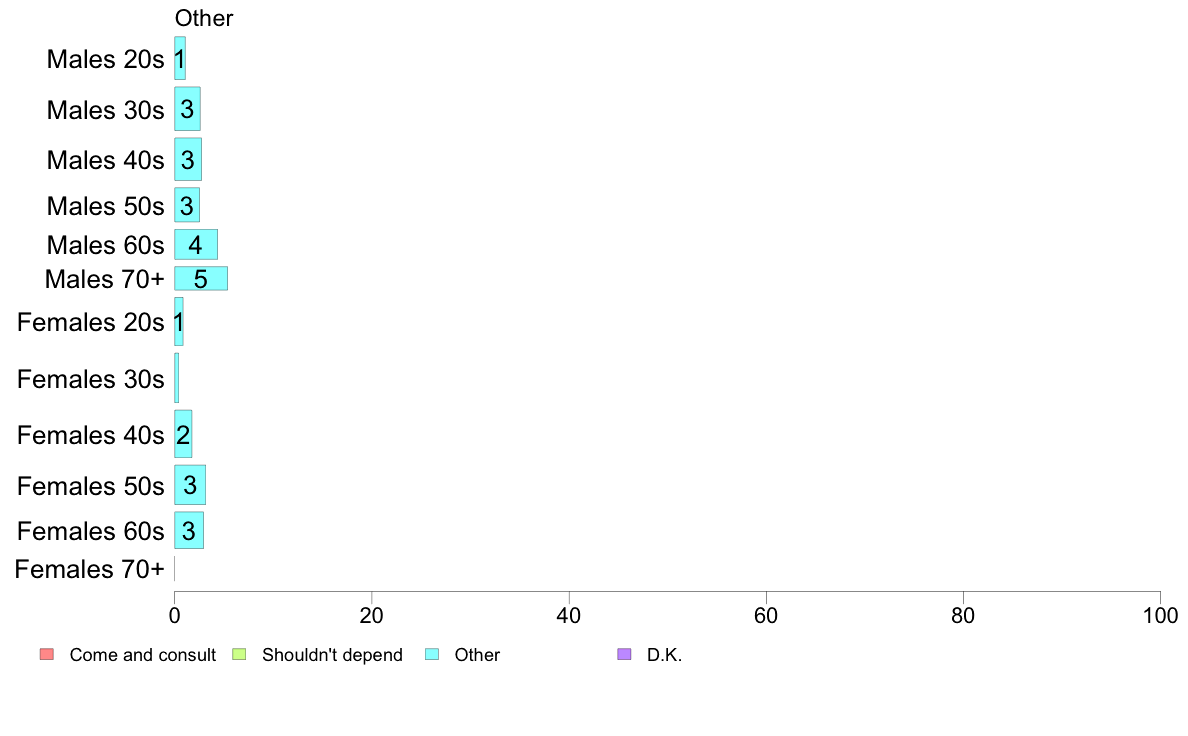1188x736 pixels.
Task: Click the Females 30s axis label
Action: [90, 378]
